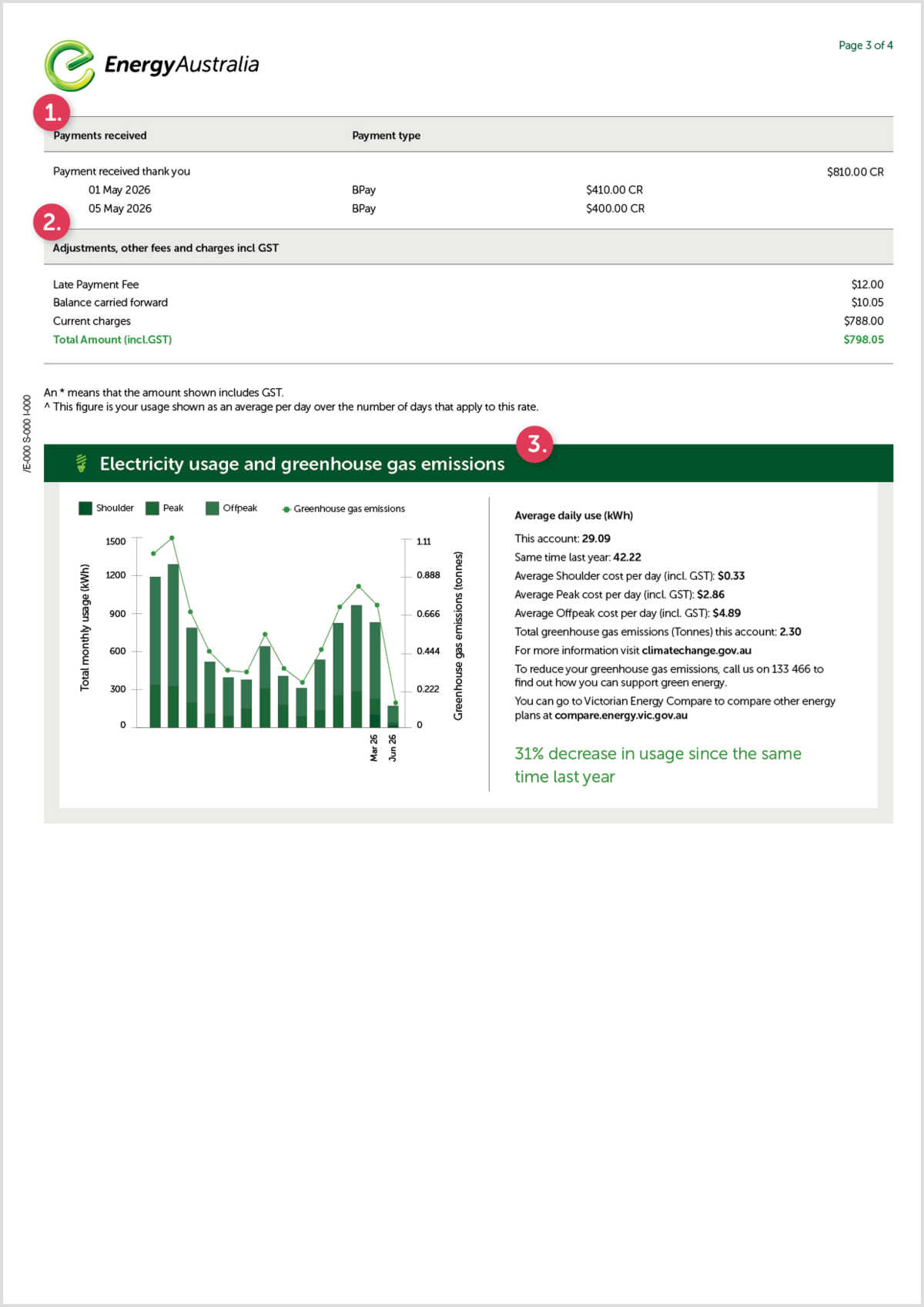Click the light bulb icon in the green header
This screenshot has height=1307, width=924.
point(82,463)
